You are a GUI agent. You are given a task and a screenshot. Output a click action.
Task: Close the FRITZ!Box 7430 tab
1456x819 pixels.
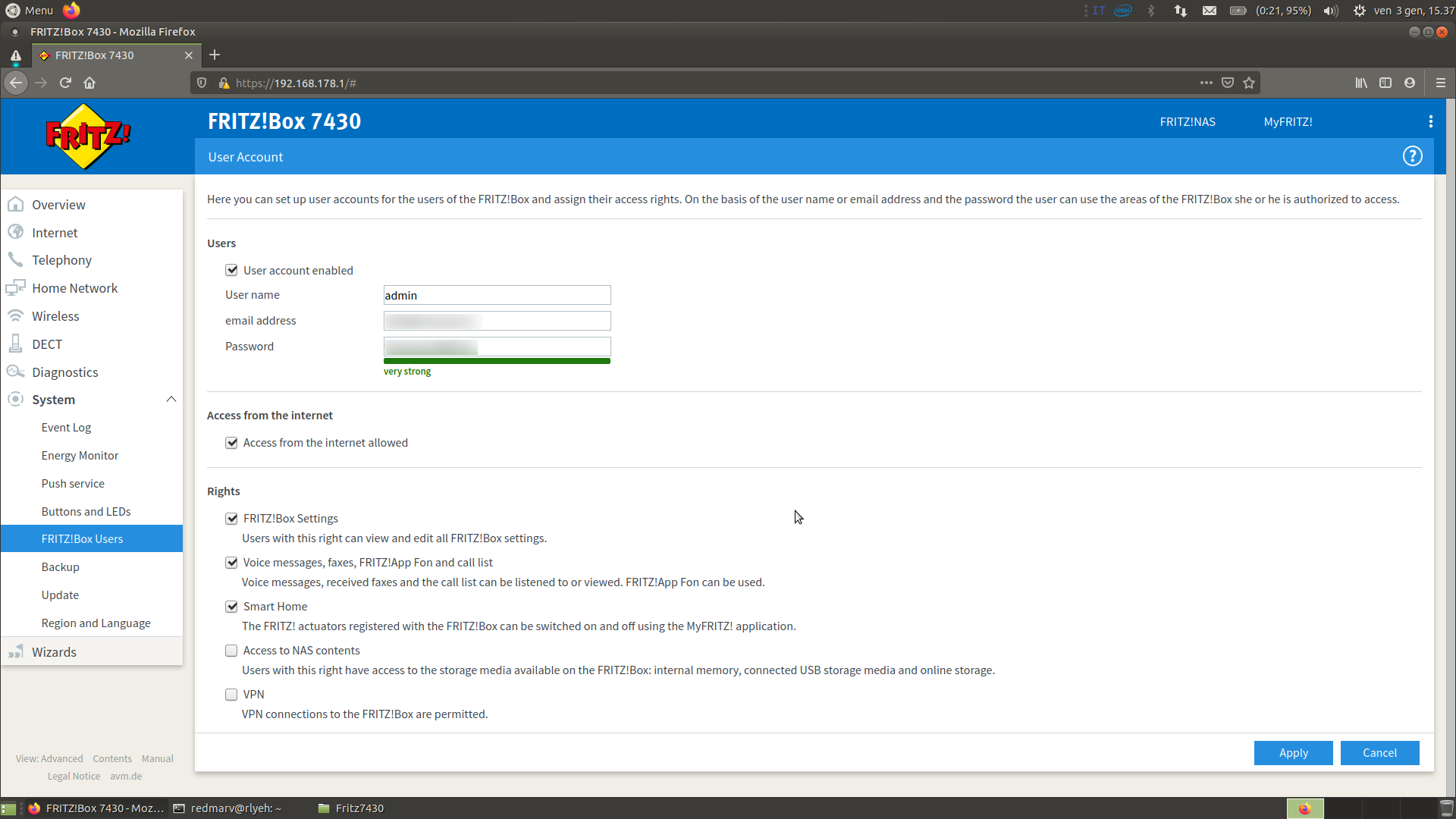click(189, 55)
